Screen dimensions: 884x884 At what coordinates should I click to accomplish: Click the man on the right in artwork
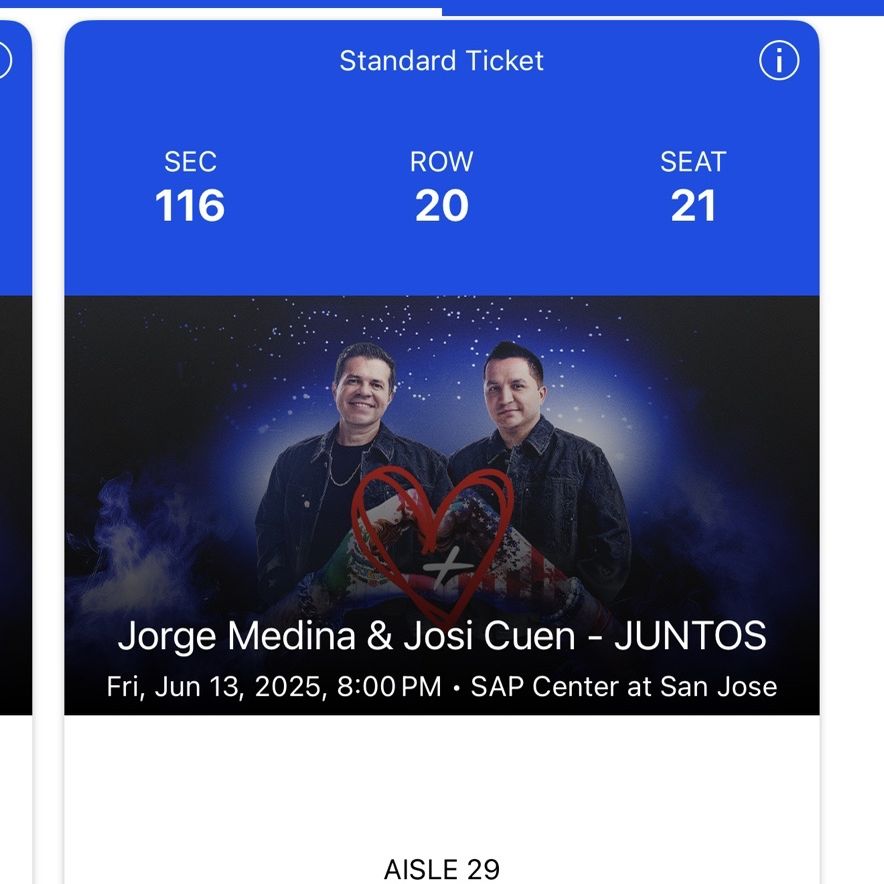point(541,474)
